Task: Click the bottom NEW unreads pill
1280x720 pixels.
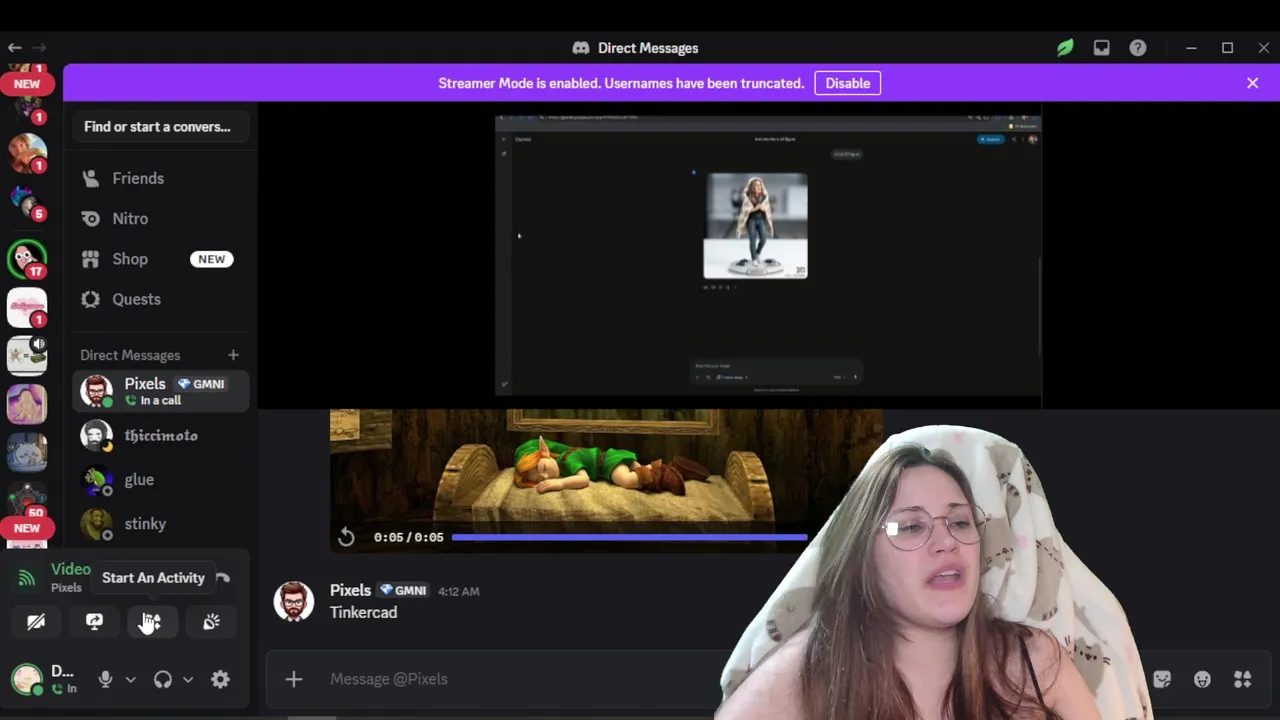Action: tap(27, 528)
